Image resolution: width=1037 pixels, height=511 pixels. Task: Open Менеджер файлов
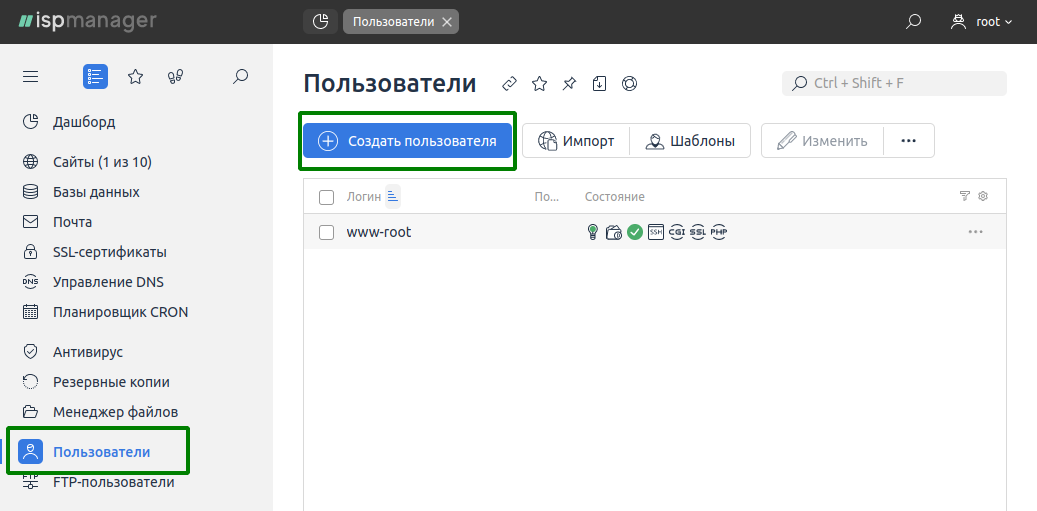point(116,413)
